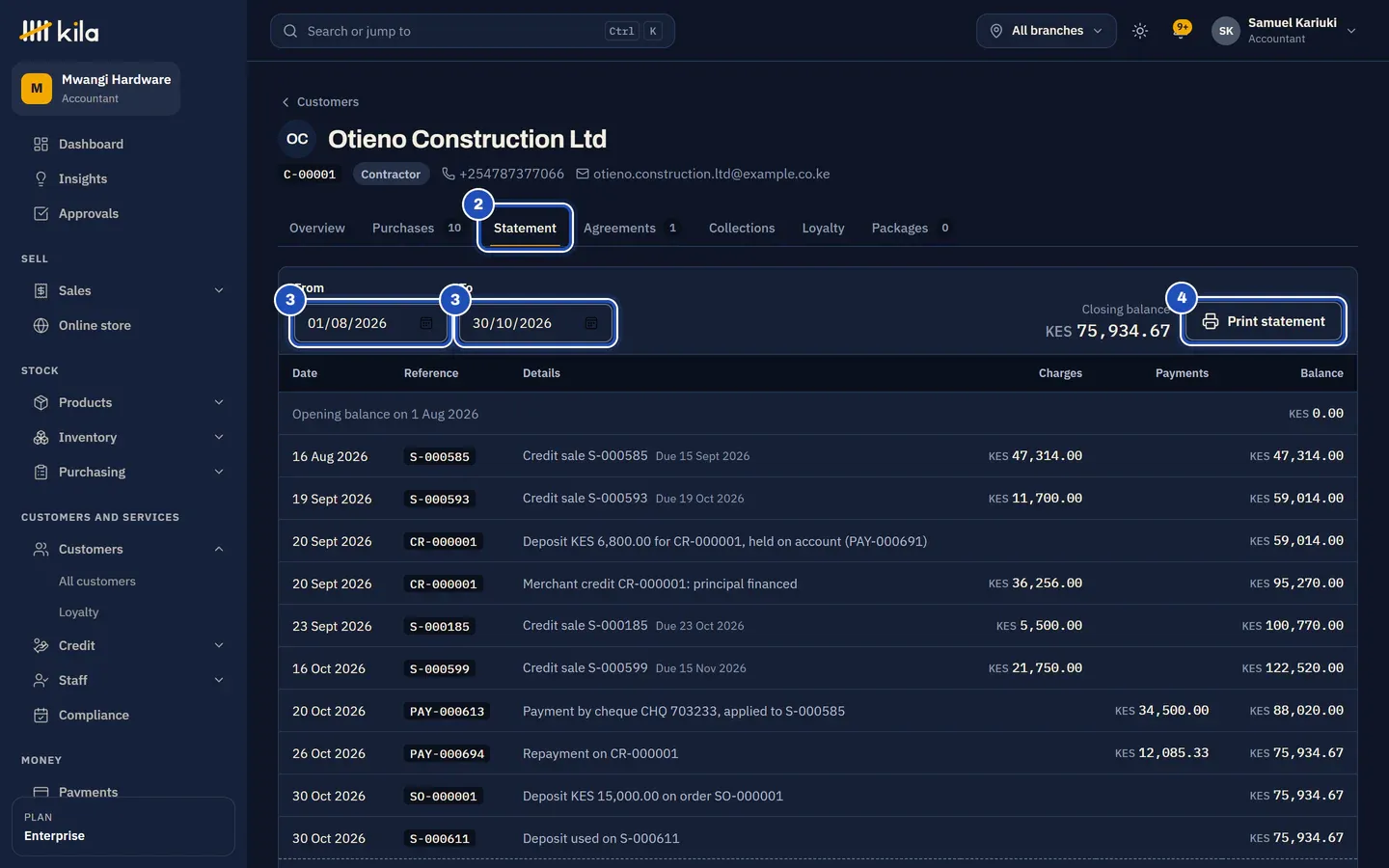Image resolution: width=1389 pixels, height=868 pixels.
Task: Collapse the Customers menu chevron
Action: coord(219,549)
